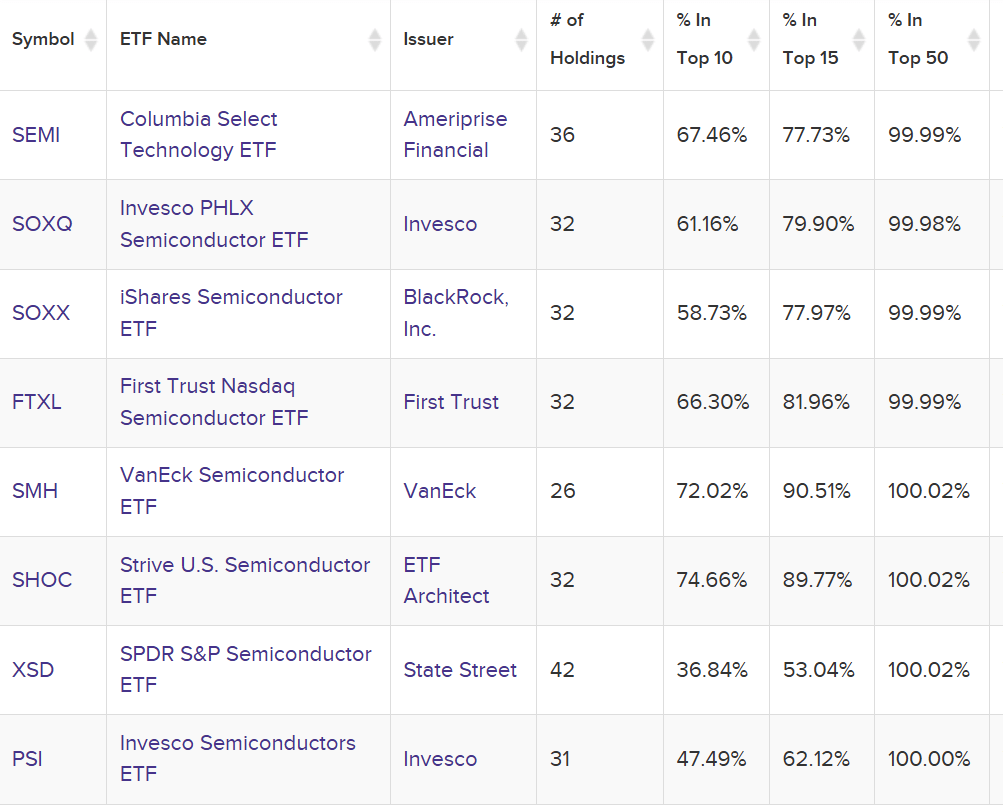The image size is (1003, 807).
Task: Open the VanEck Semiconductor ETF link
Action: point(232,491)
